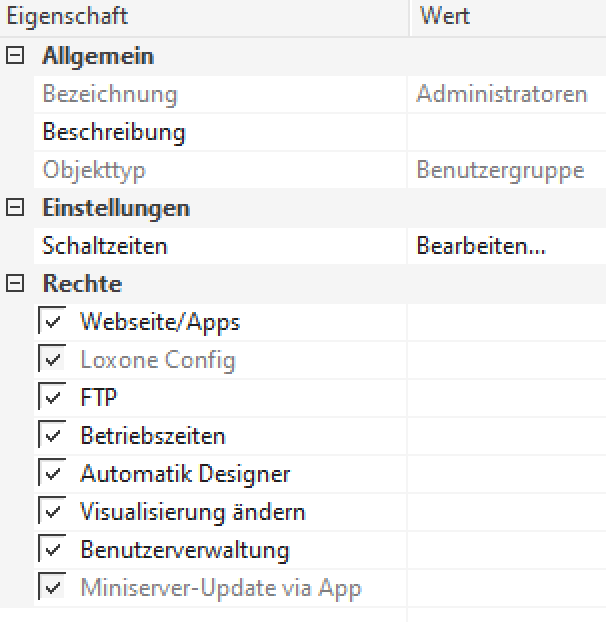Select the Schaltzeiten property row

[105, 246]
